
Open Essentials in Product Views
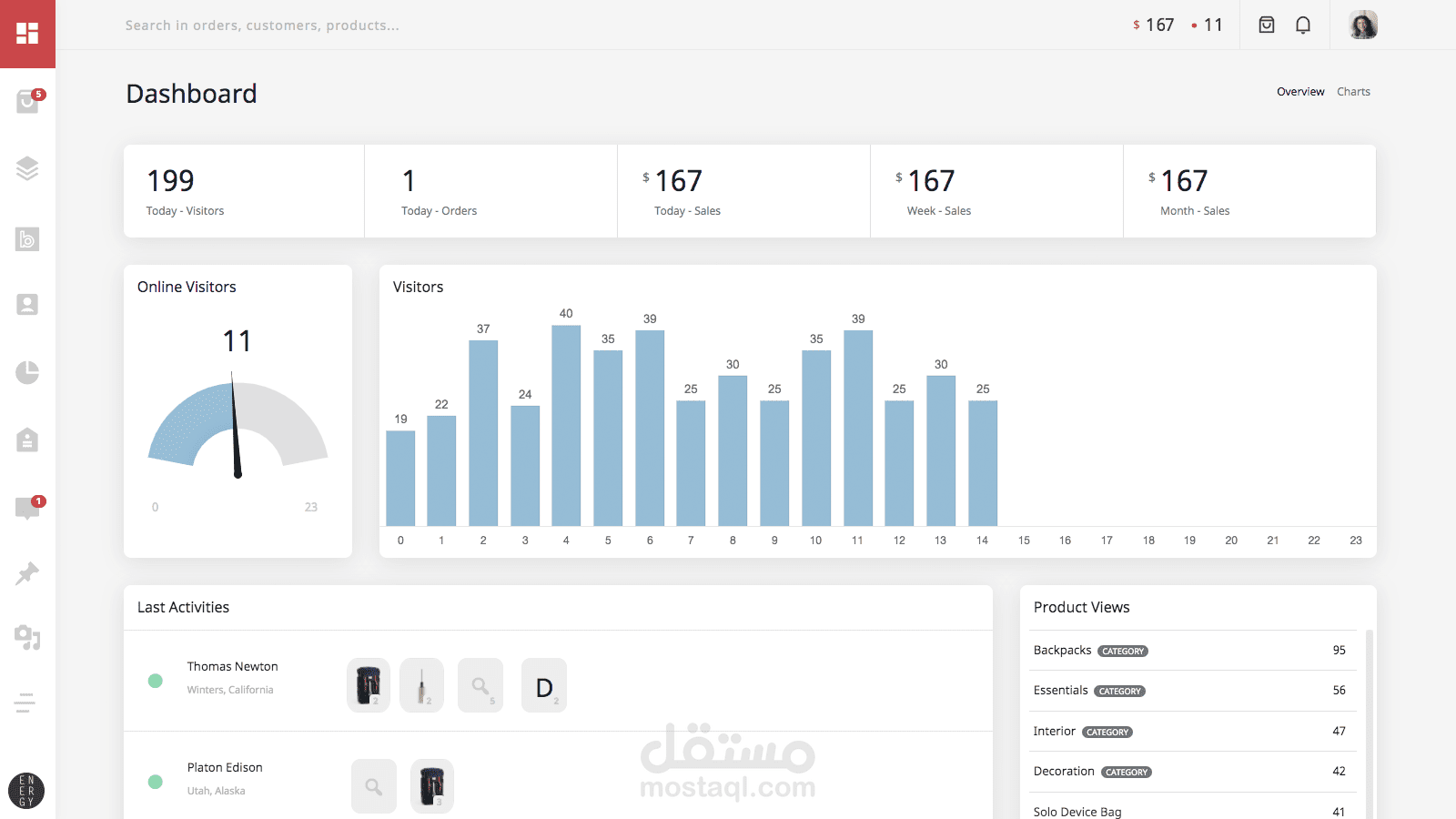point(1192,691)
